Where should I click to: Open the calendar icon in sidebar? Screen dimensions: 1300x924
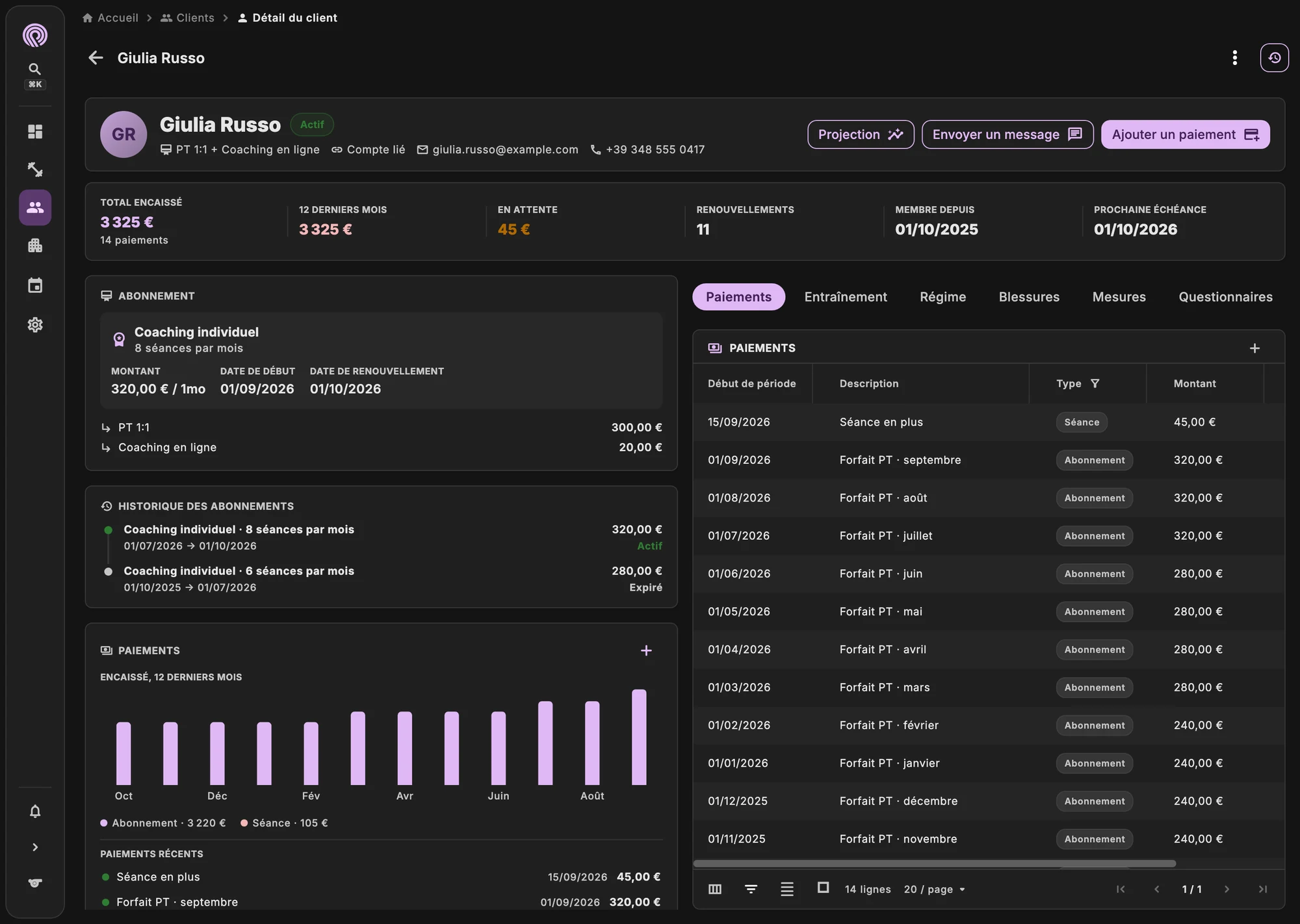click(35, 285)
